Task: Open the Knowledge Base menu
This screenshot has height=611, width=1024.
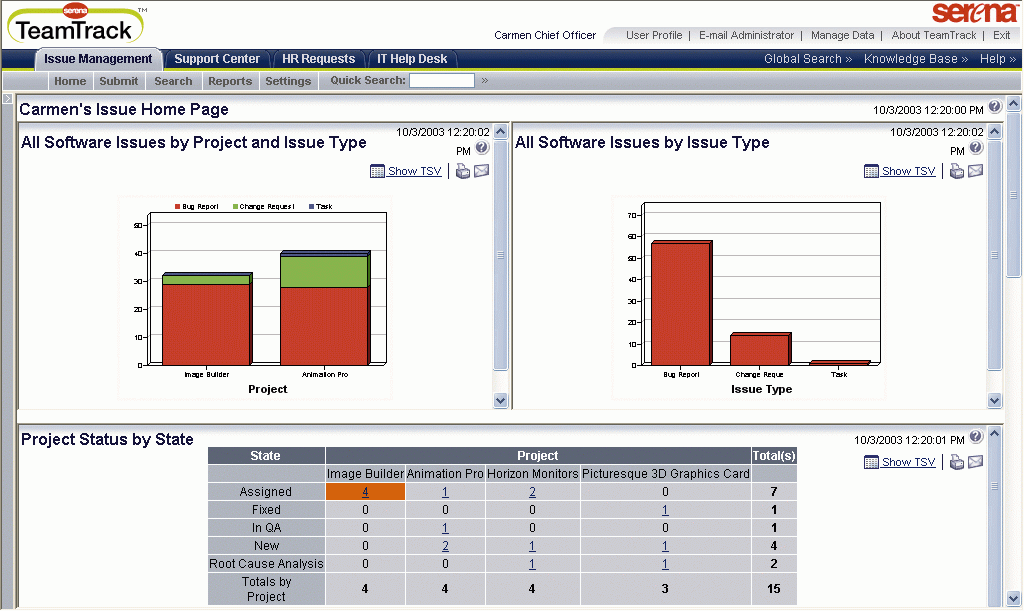Action: [916, 59]
